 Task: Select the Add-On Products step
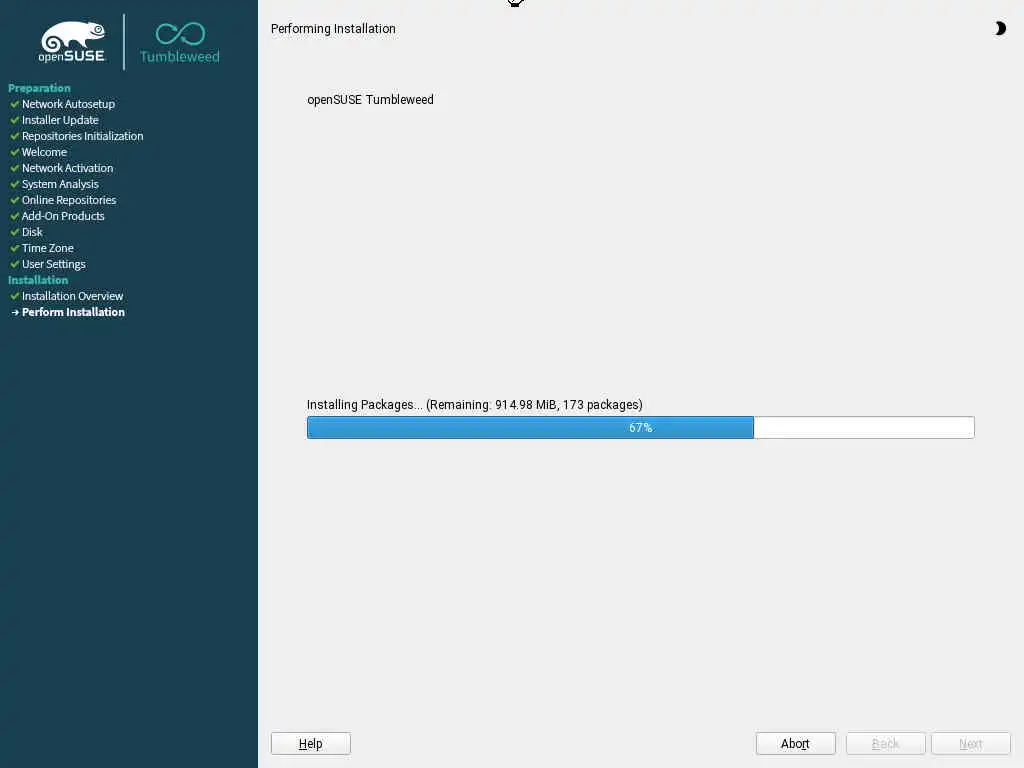[63, 216]
